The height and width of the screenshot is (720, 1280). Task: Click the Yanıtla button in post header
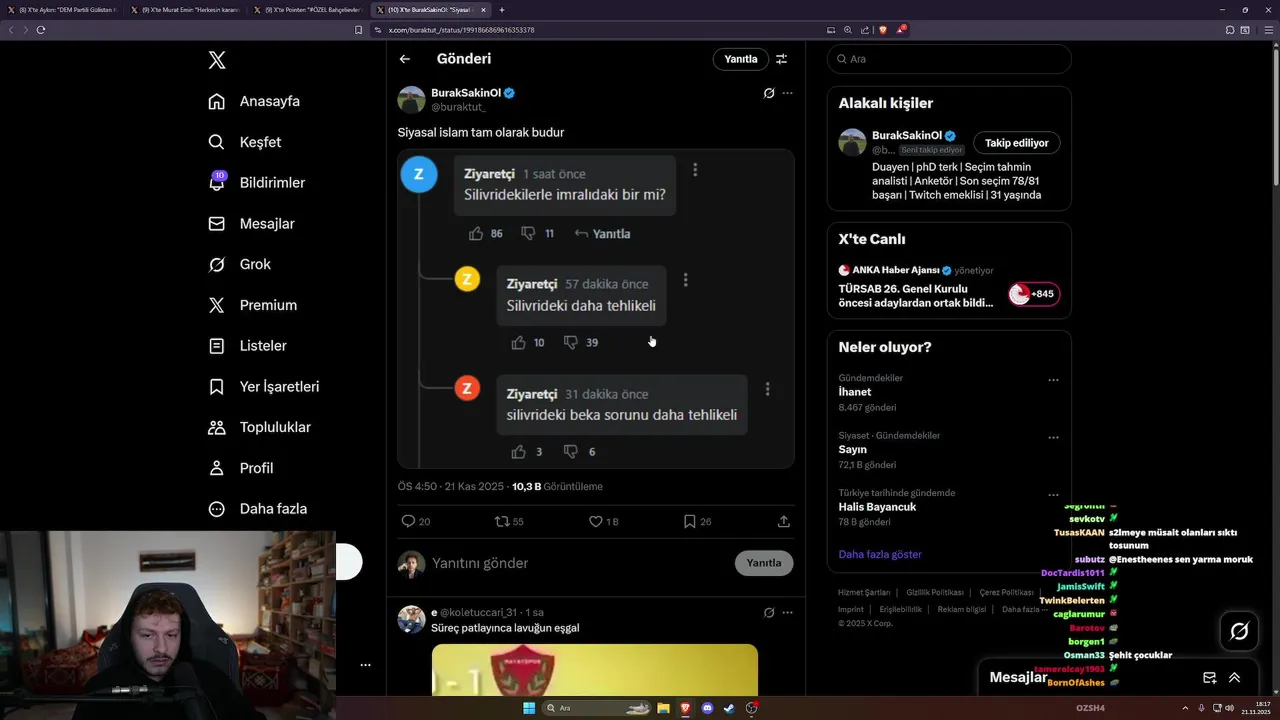(x=741, y=59)
